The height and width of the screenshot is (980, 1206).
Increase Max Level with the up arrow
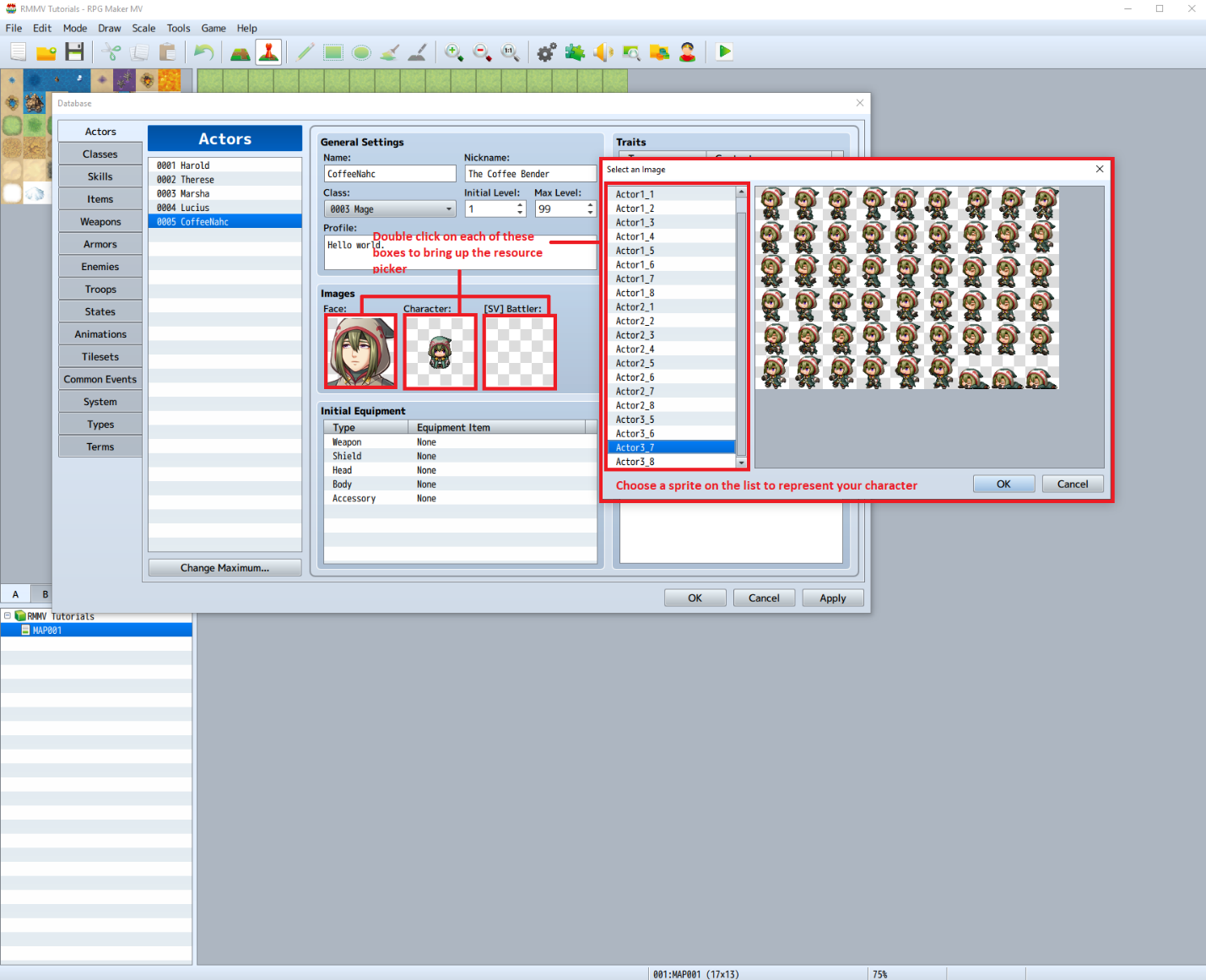coord(590,205)
